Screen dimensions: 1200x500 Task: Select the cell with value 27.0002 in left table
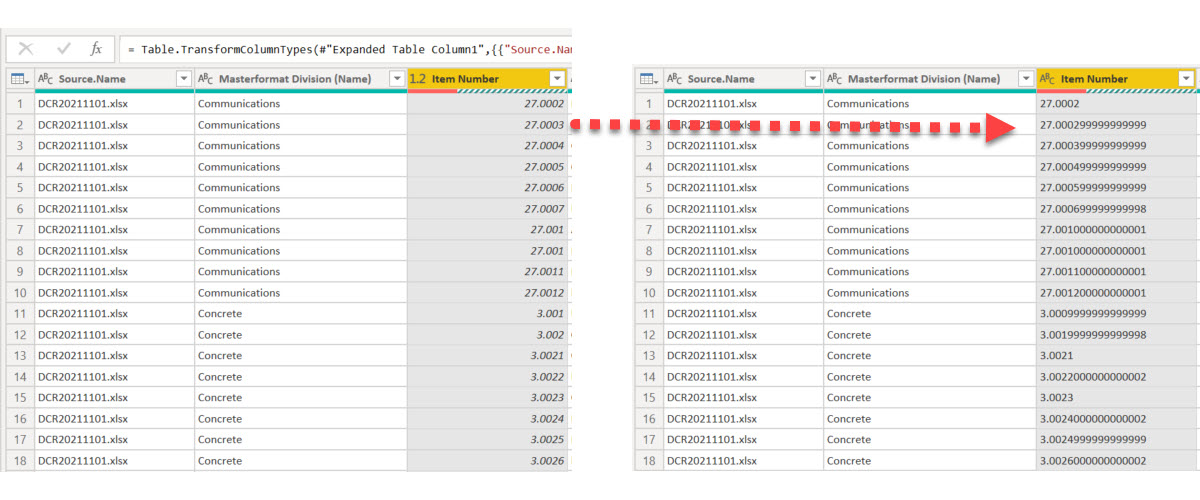[488, 103]
